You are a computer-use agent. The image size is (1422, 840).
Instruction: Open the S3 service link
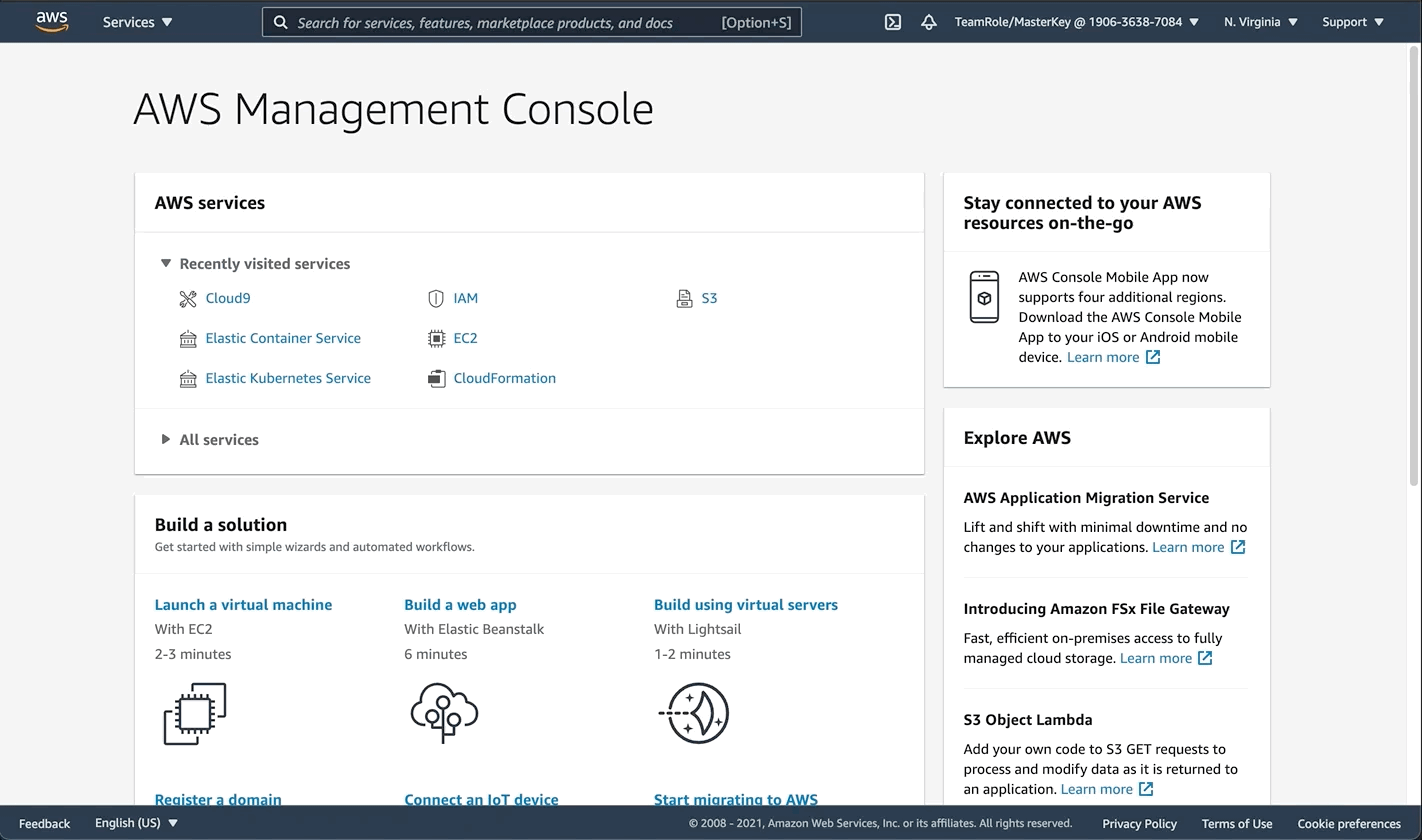(709, 298)
